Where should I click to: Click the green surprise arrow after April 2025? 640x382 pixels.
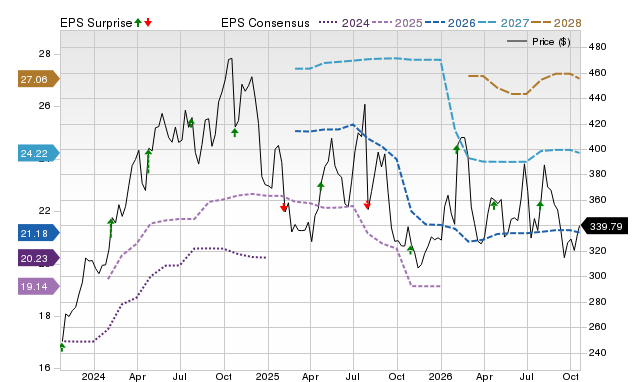pyautogui.click(x=321, y=186)
